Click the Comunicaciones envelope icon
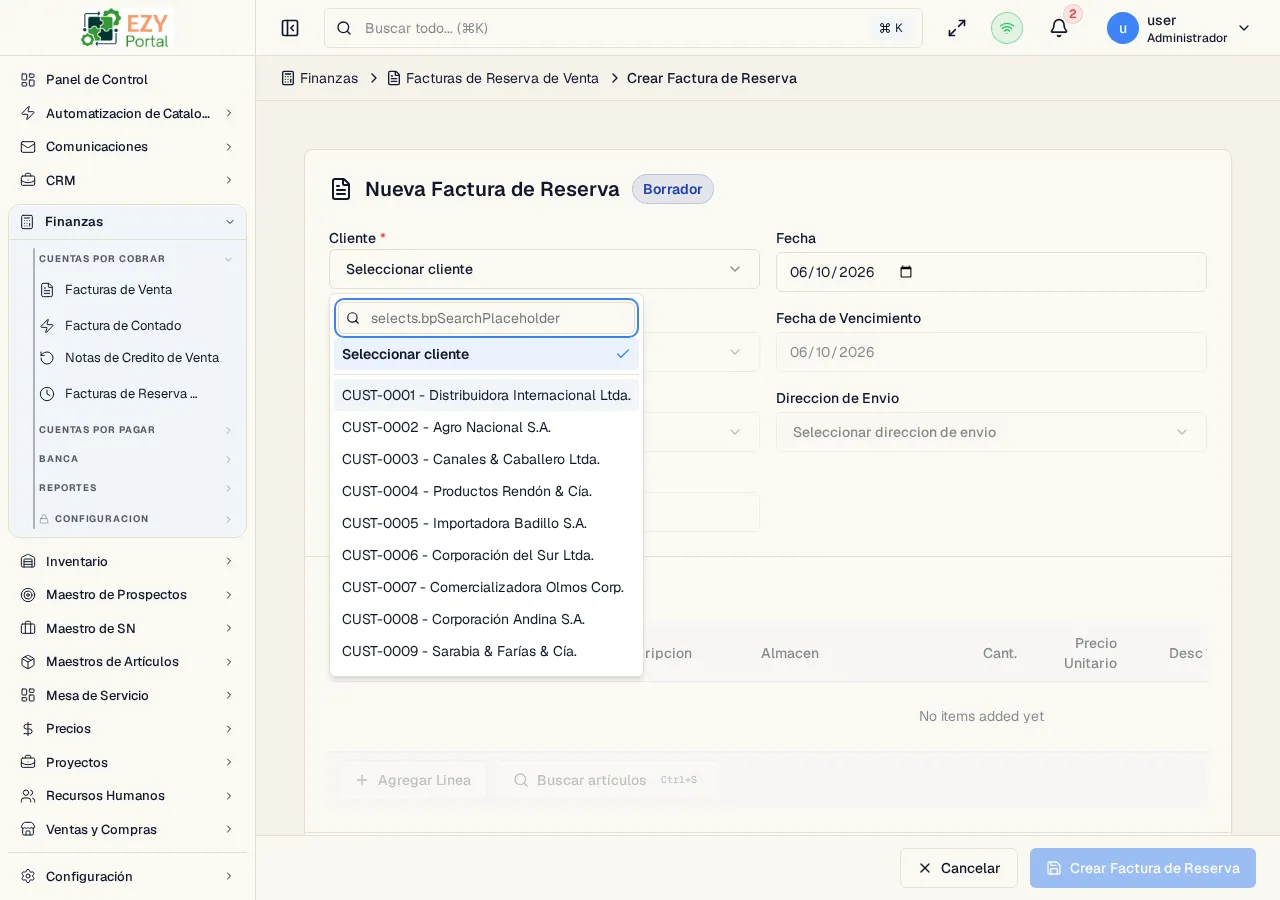Viewport: 1280px width, 900px height. point(28,146)
